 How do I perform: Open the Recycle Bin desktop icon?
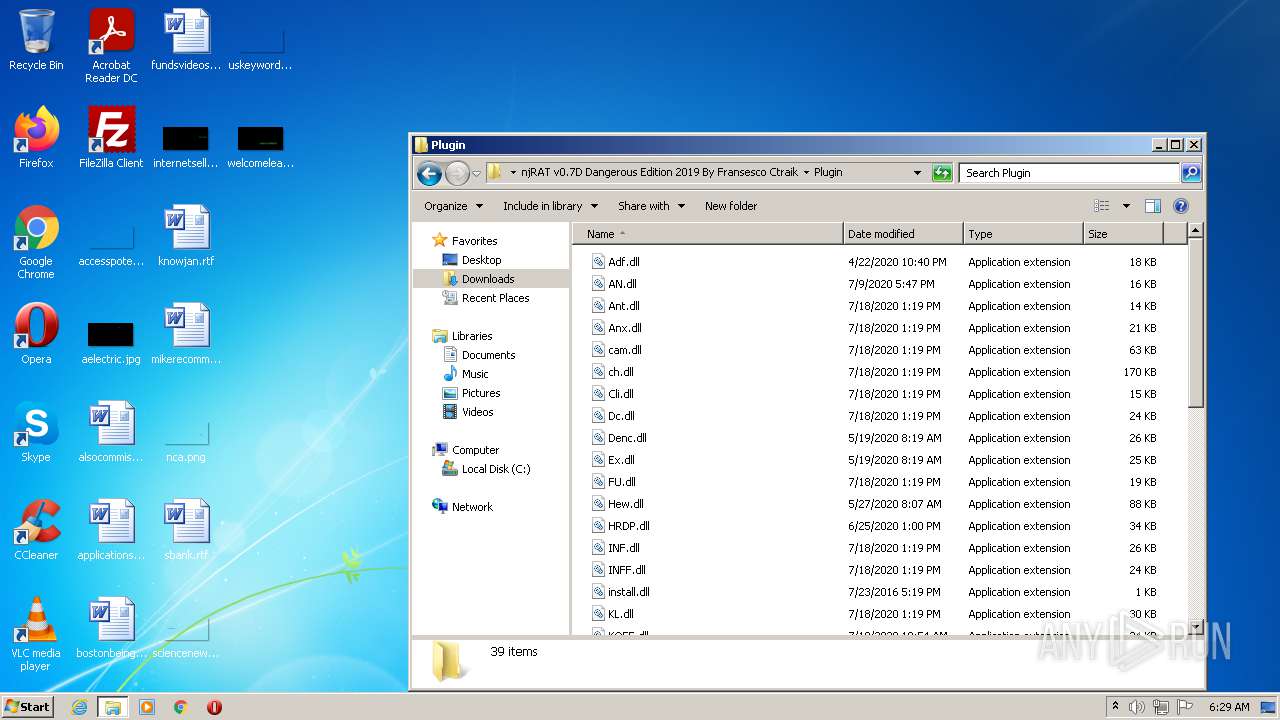tap(36, 40)
